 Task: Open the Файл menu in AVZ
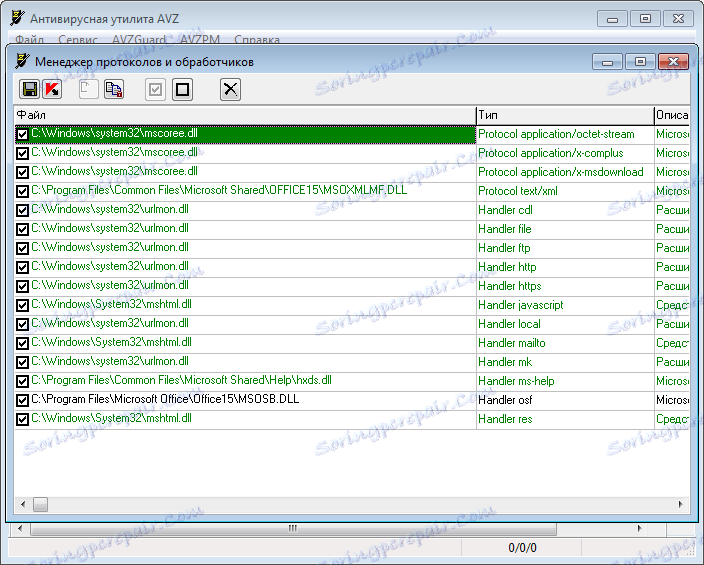click(30, 40)
